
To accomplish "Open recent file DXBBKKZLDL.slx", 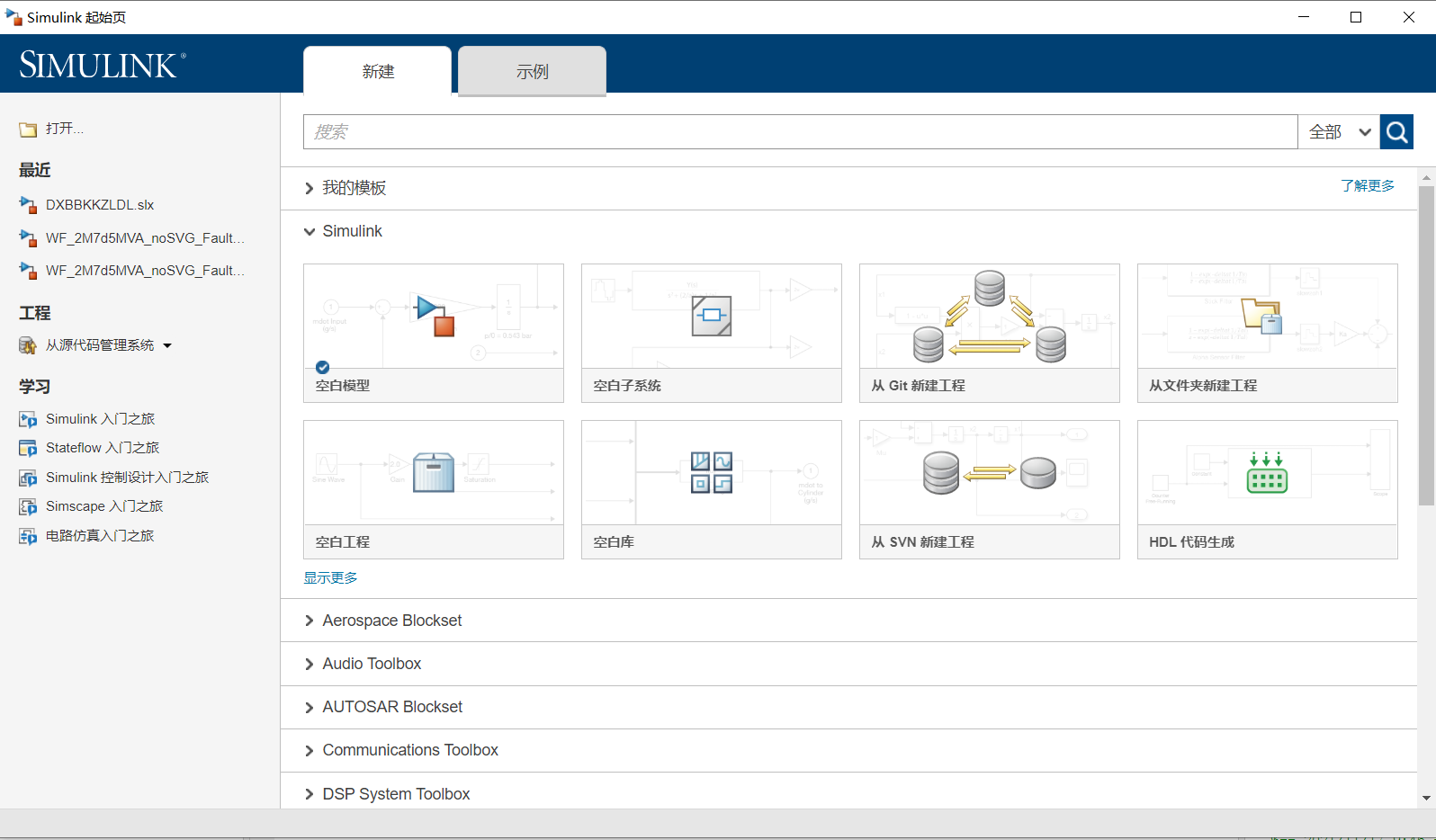I will (100, 205).
